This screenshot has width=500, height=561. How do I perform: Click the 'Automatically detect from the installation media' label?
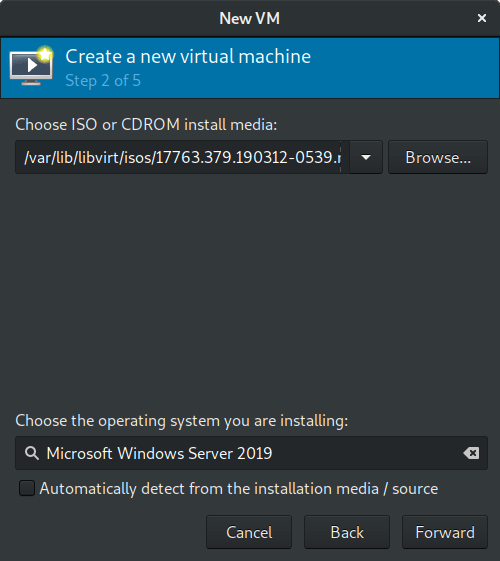point(239,489)
